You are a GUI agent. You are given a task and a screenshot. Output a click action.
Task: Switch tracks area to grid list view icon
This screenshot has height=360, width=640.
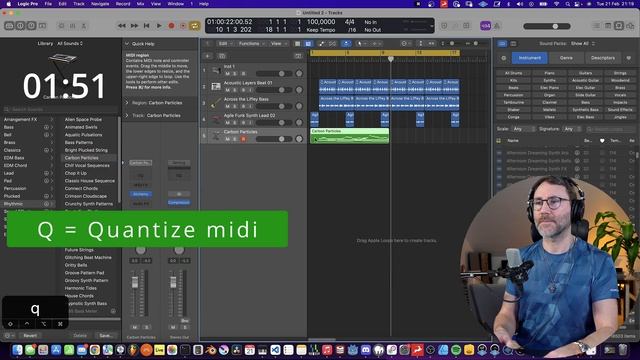click(297, 43)
